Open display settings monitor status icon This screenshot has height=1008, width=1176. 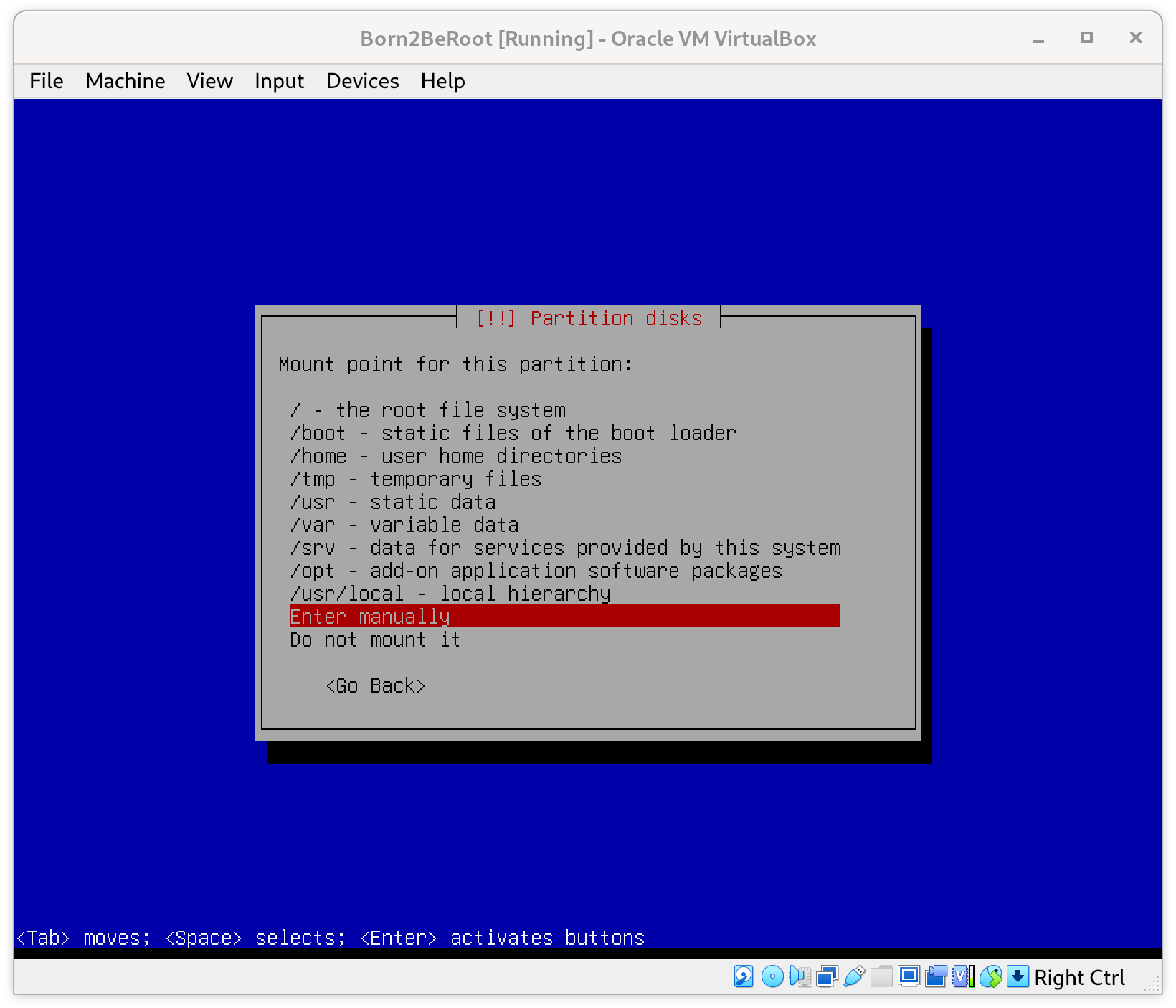click(x=909, y=976)
